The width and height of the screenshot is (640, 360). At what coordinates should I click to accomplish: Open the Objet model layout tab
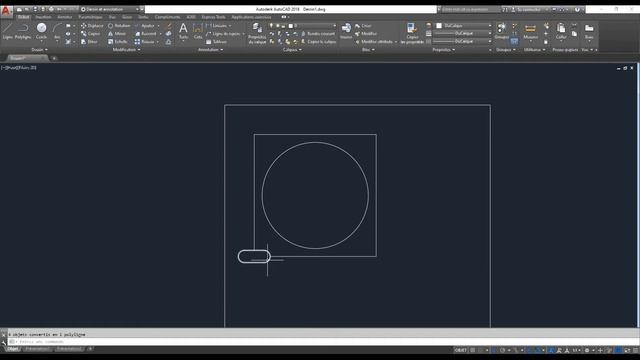[x=13, y=349]
